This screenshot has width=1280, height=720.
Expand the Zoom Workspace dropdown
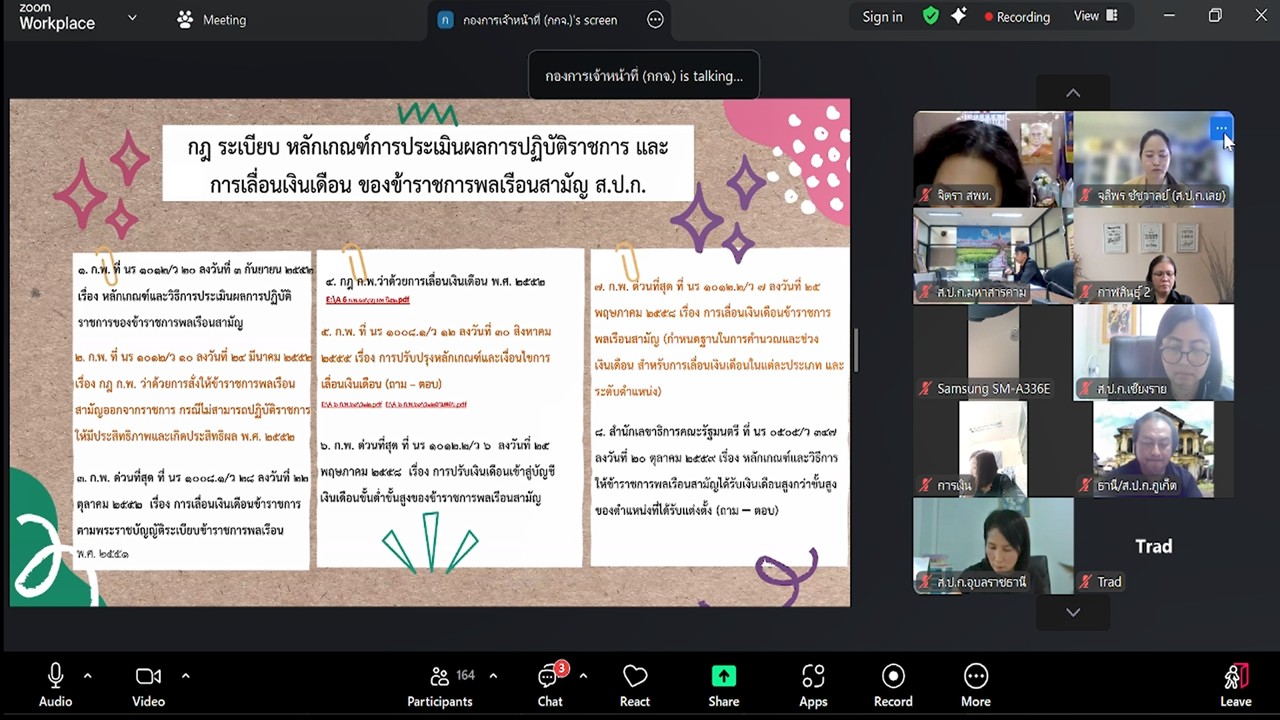pyautogui.click(x=130, y=18)
